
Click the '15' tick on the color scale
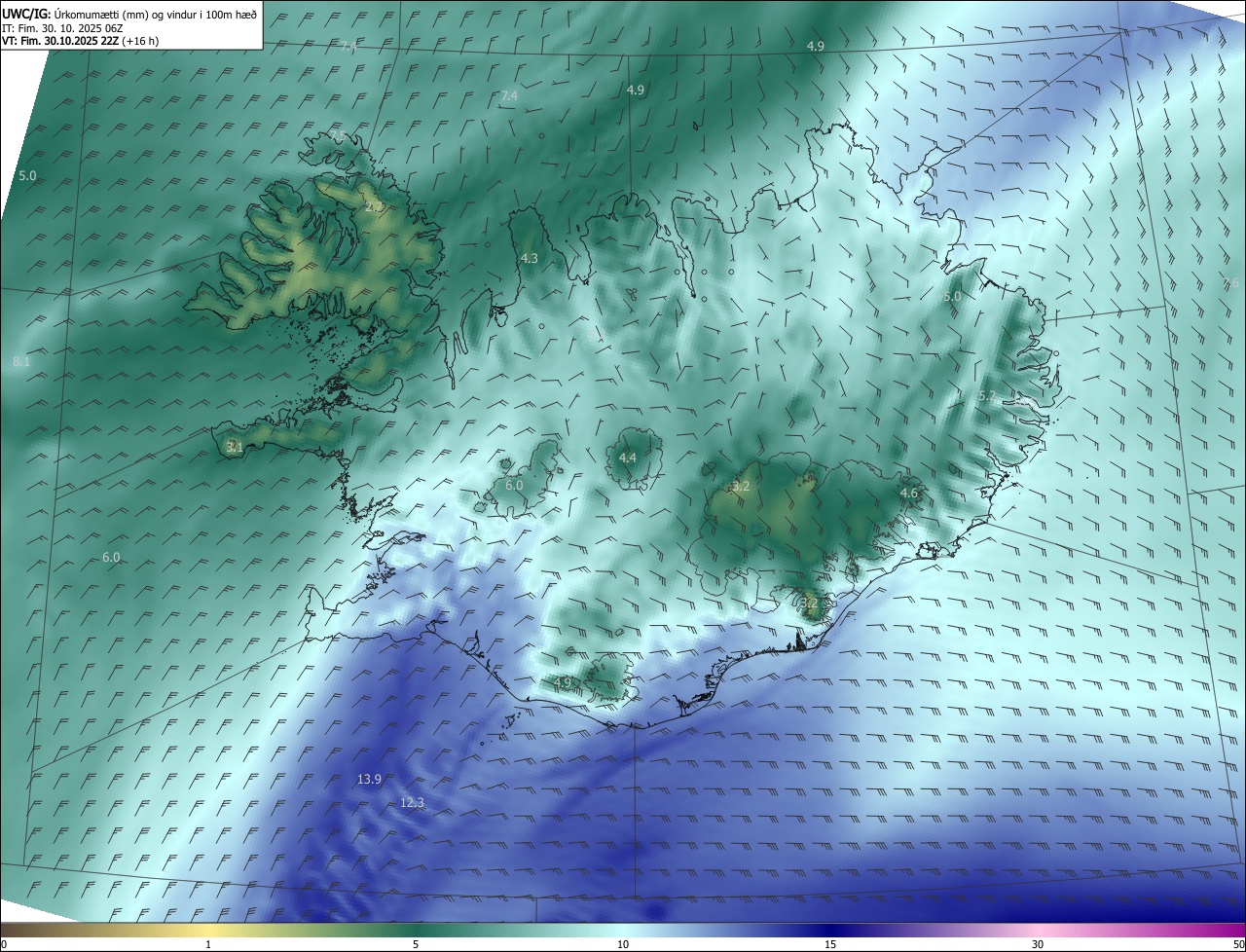pyautogui.click(x=830, y=944)
